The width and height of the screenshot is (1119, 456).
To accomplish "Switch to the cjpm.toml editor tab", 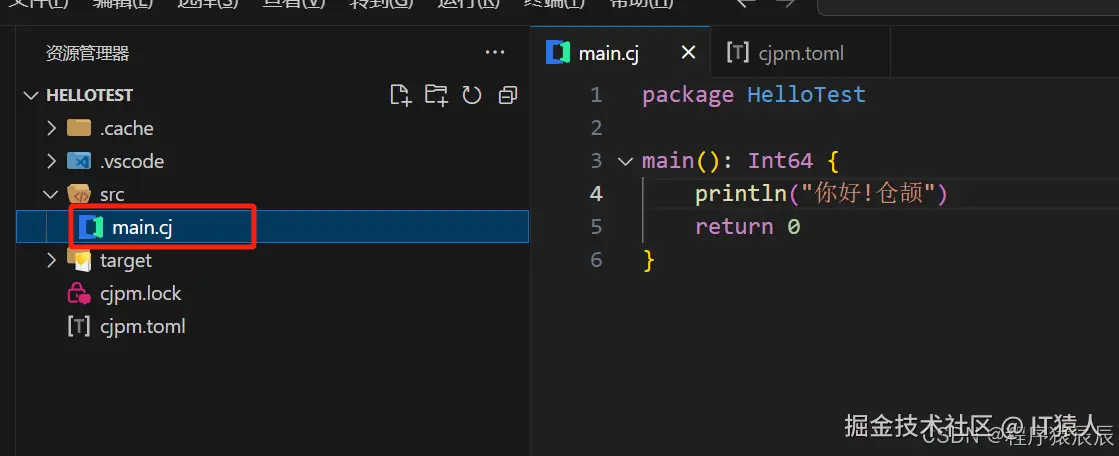I will point(785,53).
